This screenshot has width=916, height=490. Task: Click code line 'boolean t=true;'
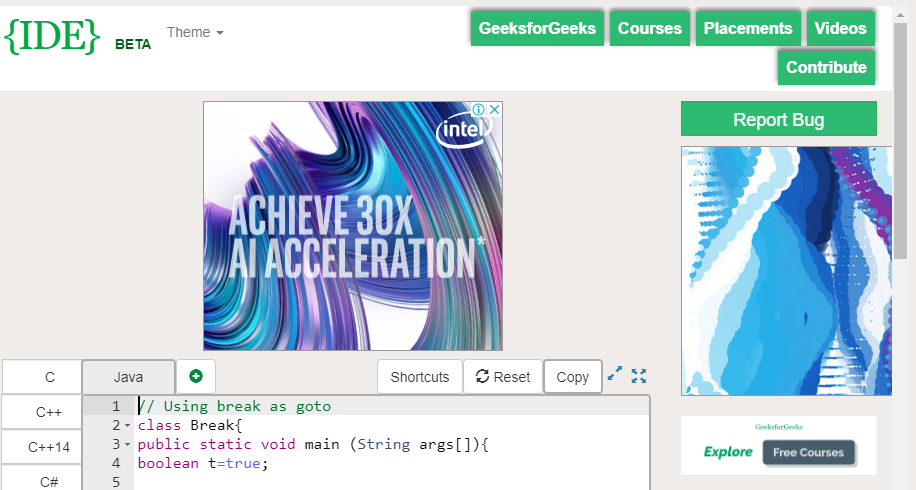point(203,464)
